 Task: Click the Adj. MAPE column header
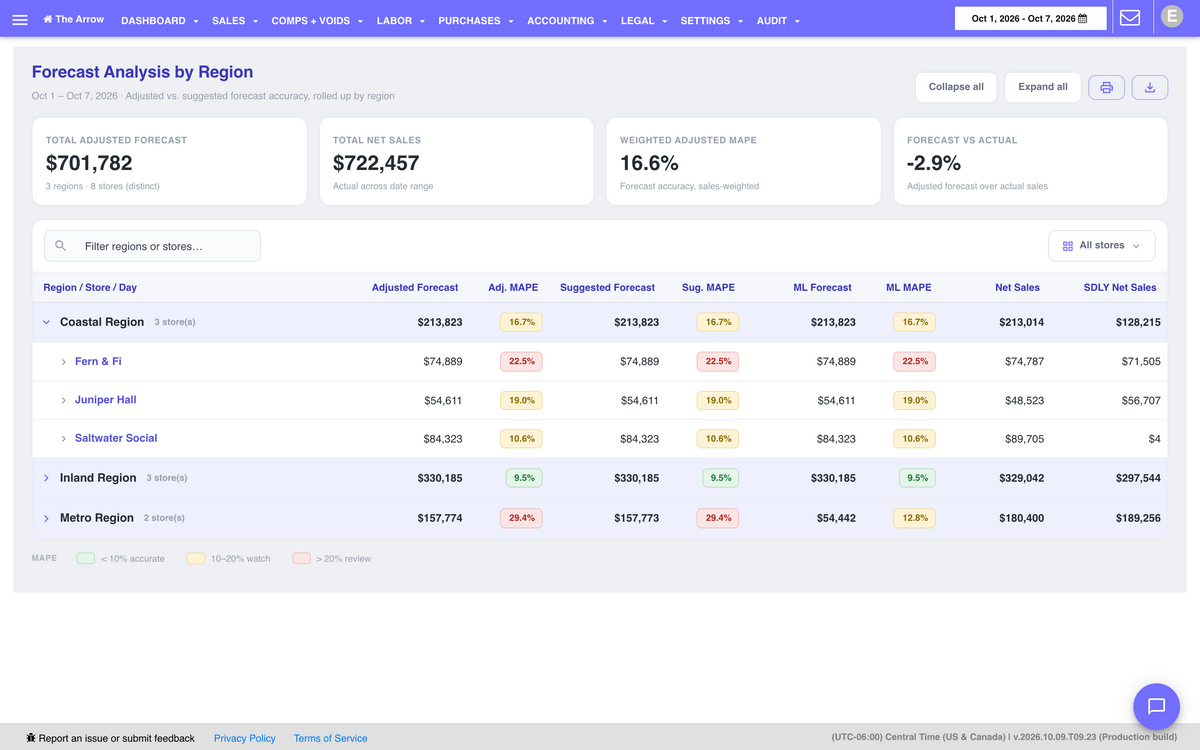click(x=513, y=288)
